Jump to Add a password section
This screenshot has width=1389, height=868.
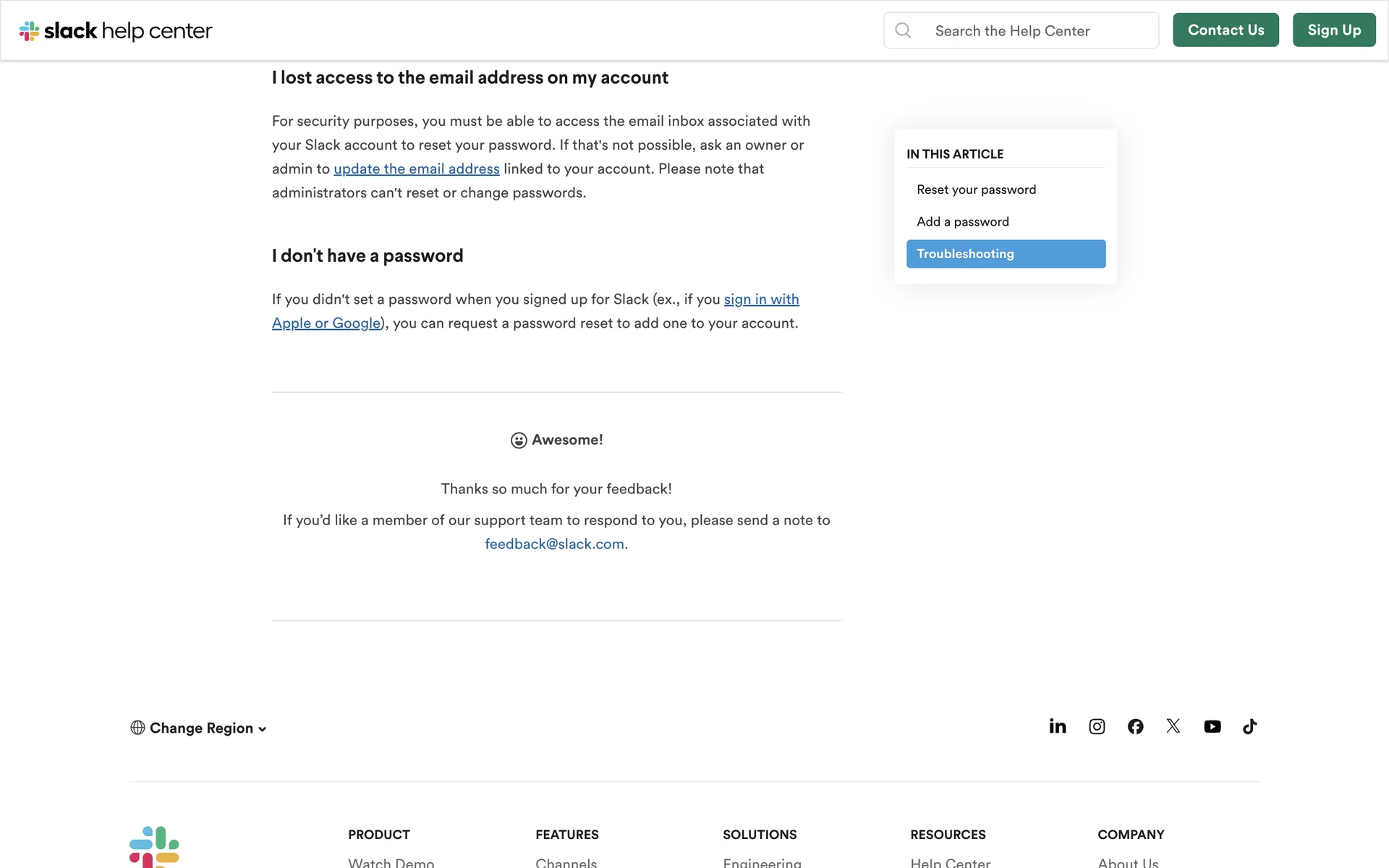pos(962,222)
